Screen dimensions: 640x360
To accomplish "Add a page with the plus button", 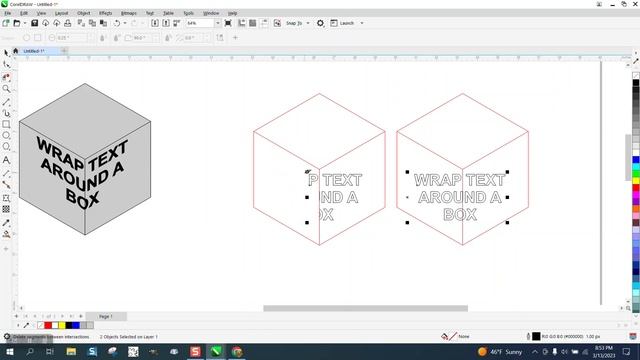I will 16,316.
